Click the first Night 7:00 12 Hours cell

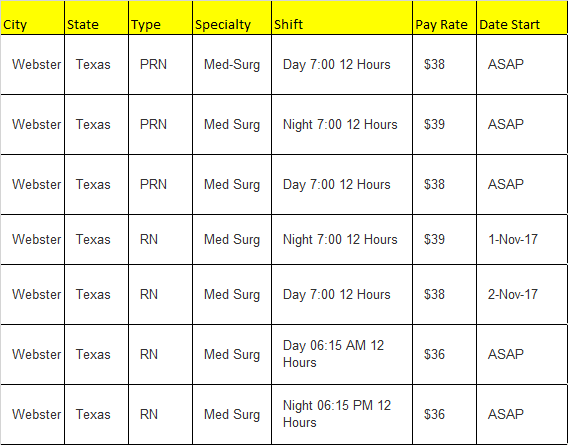(342, 125)
